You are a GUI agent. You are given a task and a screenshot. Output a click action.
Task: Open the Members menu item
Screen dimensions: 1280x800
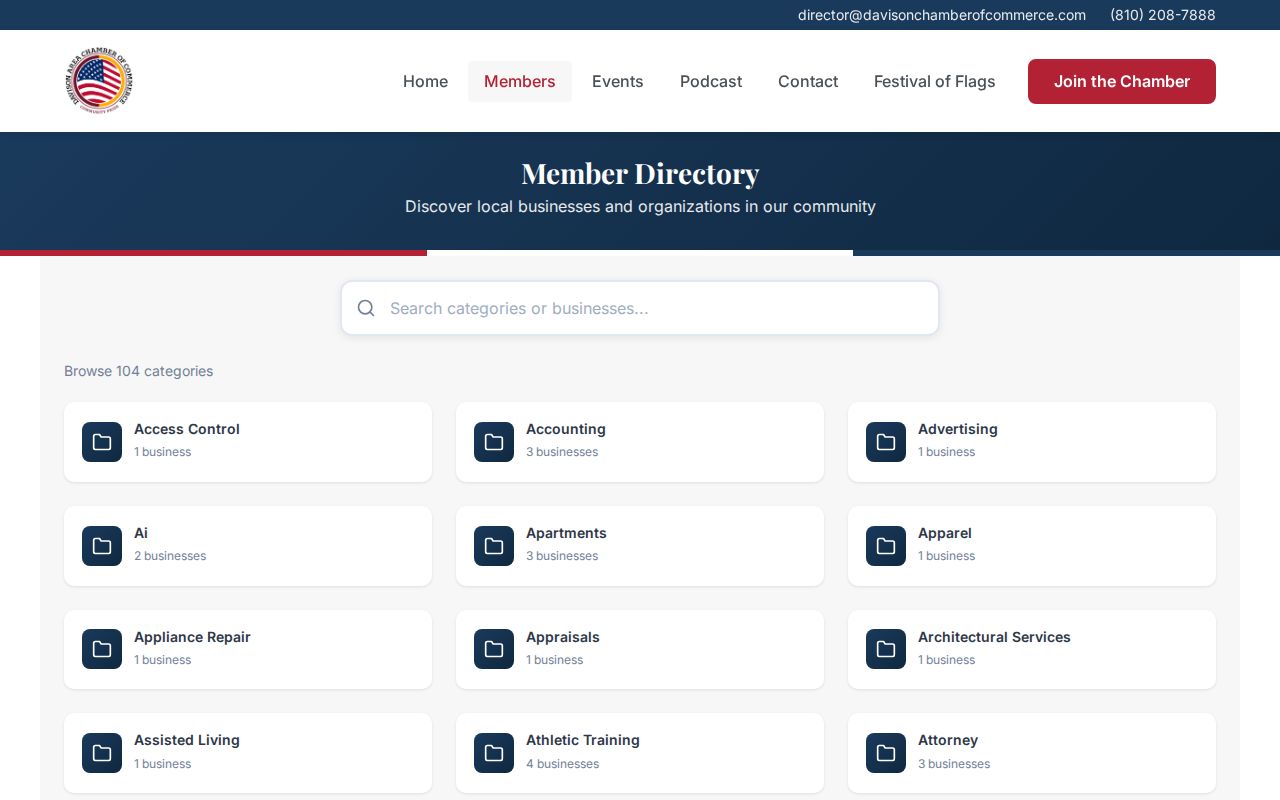[520, 81]
